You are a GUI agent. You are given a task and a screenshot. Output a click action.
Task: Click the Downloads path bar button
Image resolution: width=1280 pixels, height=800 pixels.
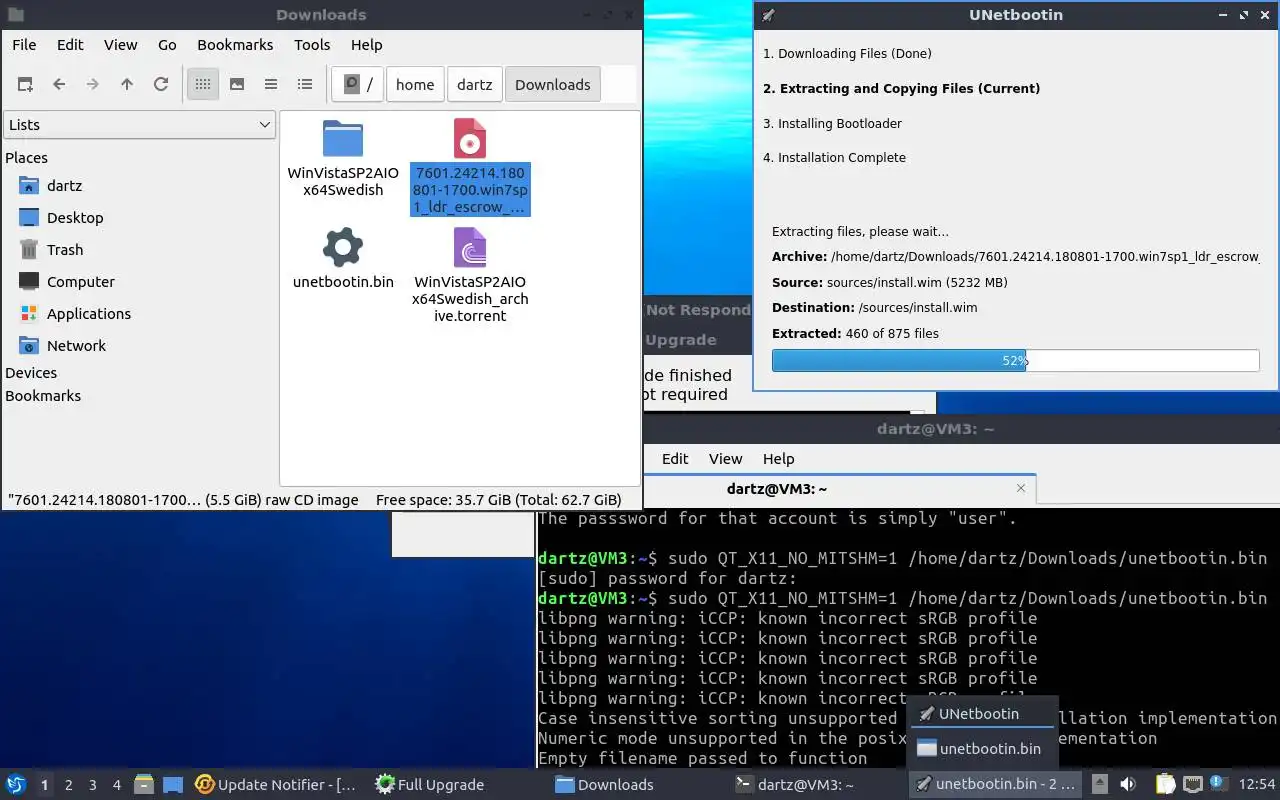[x=553, y=85]
